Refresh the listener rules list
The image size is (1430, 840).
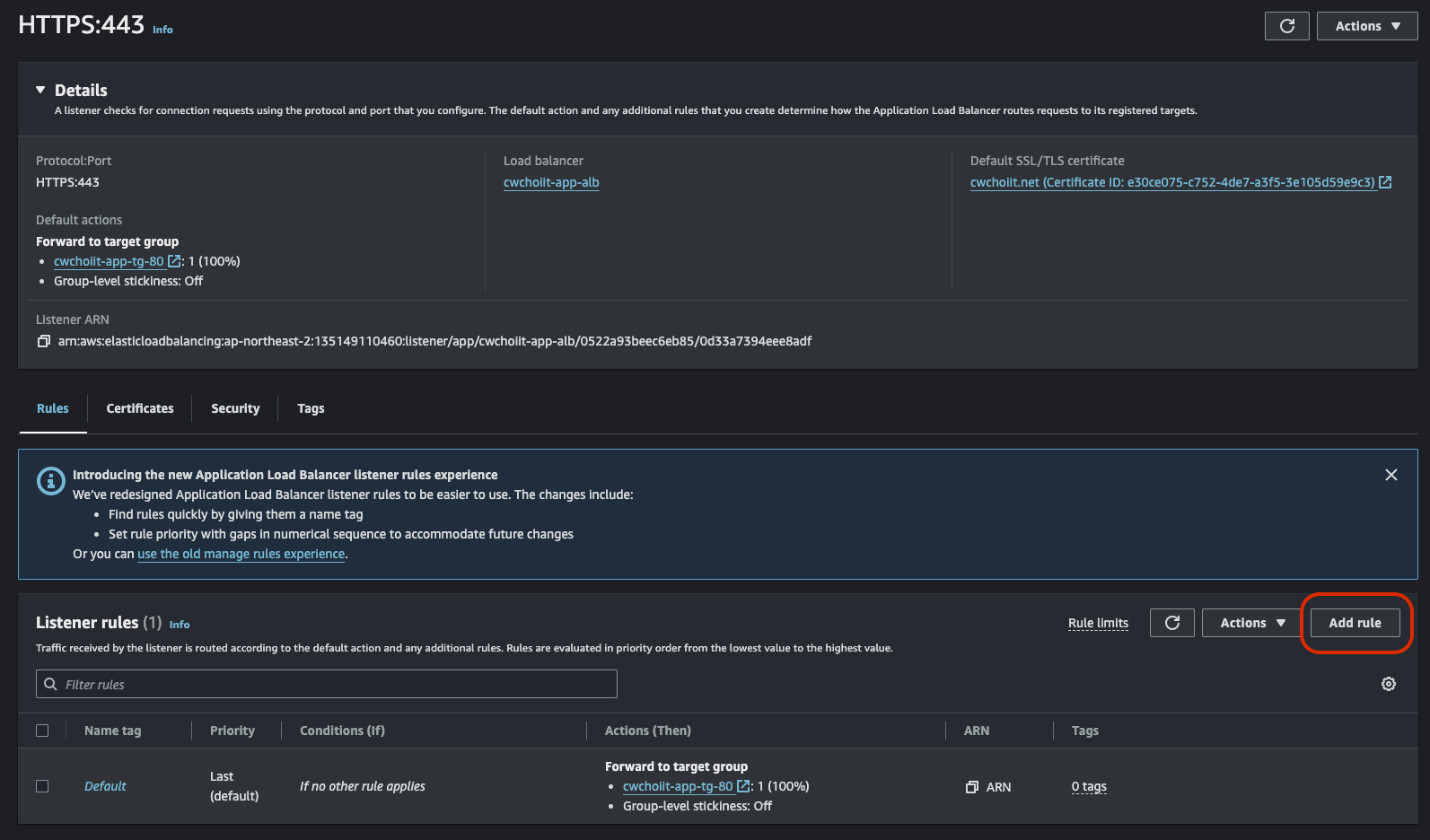[1172, 623]
